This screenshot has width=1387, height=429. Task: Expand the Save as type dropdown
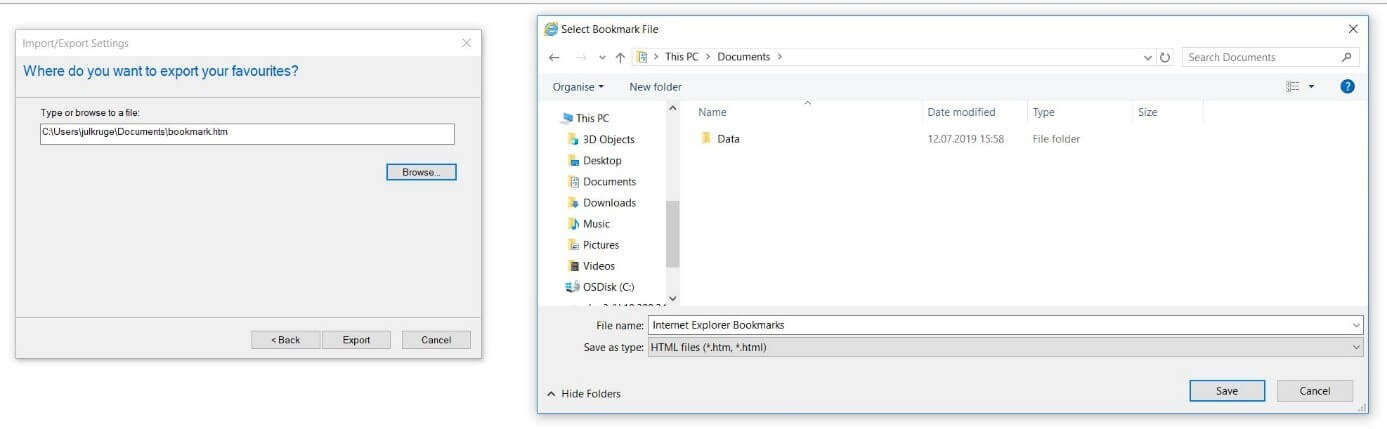[1356, 347]
